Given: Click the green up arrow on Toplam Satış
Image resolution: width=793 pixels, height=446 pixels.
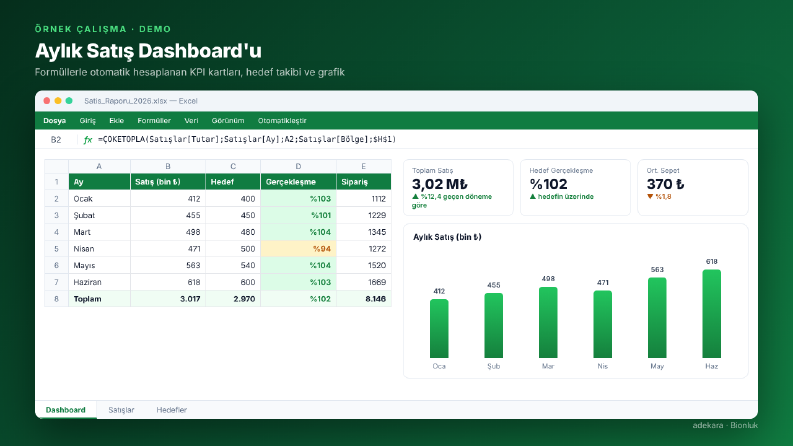Looking at the screenshot, I should pos(415,197).
